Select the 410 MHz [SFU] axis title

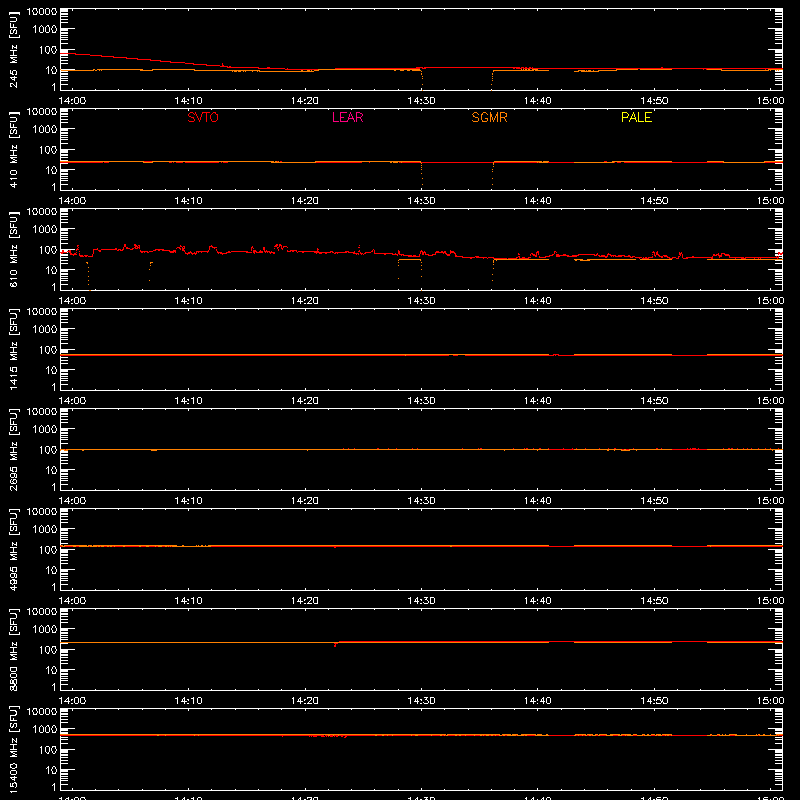[x=14, y=149]
